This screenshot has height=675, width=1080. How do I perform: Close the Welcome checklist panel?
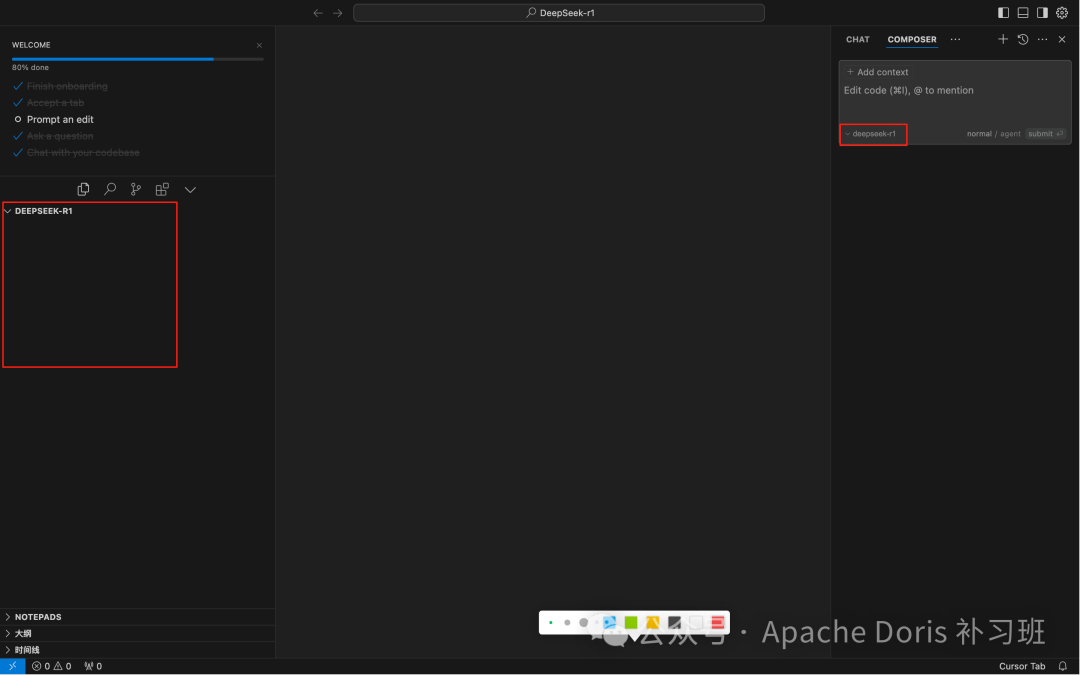click(x=259, y=45)
